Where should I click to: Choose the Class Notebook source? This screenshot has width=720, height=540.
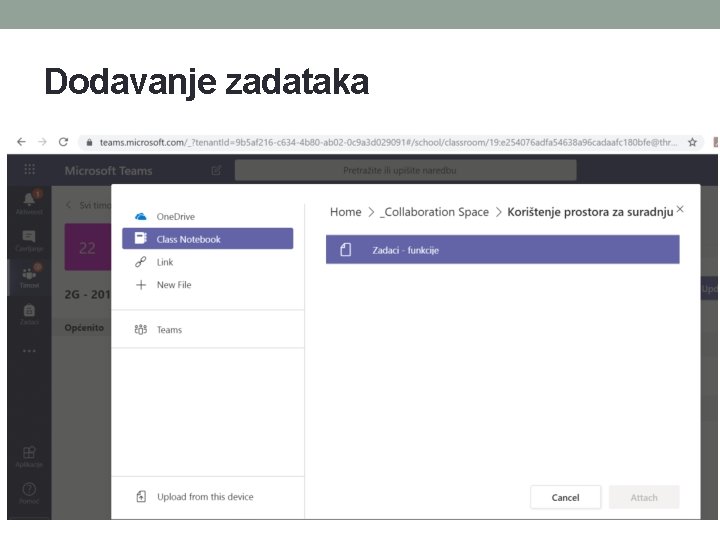208,239
